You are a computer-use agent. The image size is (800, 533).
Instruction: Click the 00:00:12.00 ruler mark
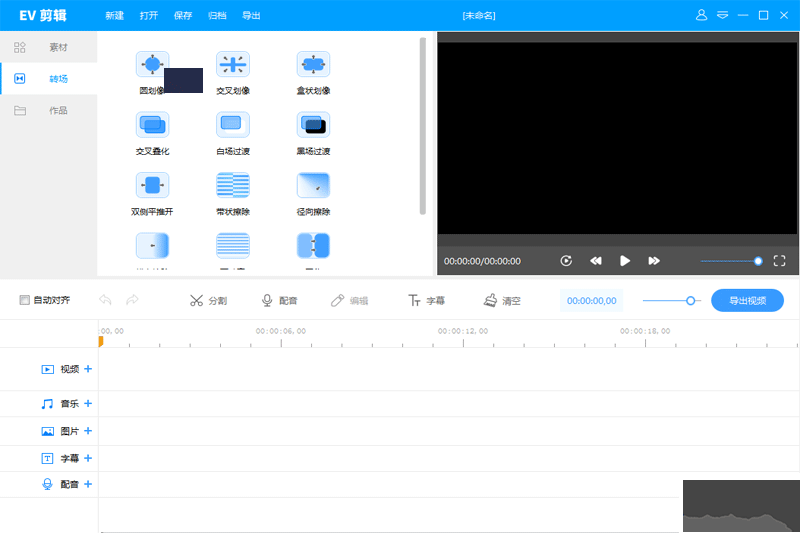click(463, 331)
